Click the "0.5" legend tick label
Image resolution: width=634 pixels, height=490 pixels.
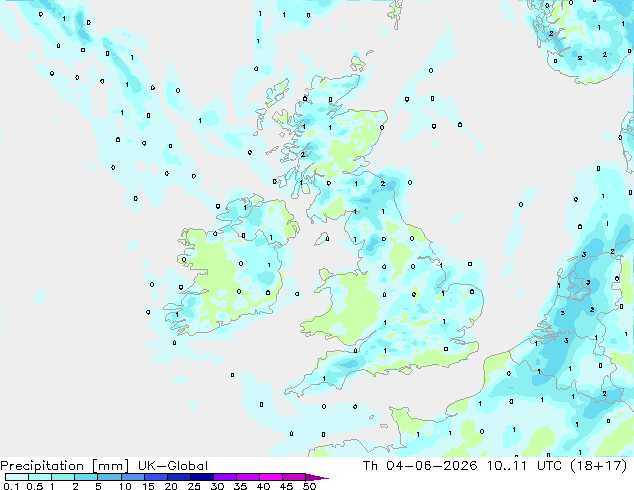35,486
